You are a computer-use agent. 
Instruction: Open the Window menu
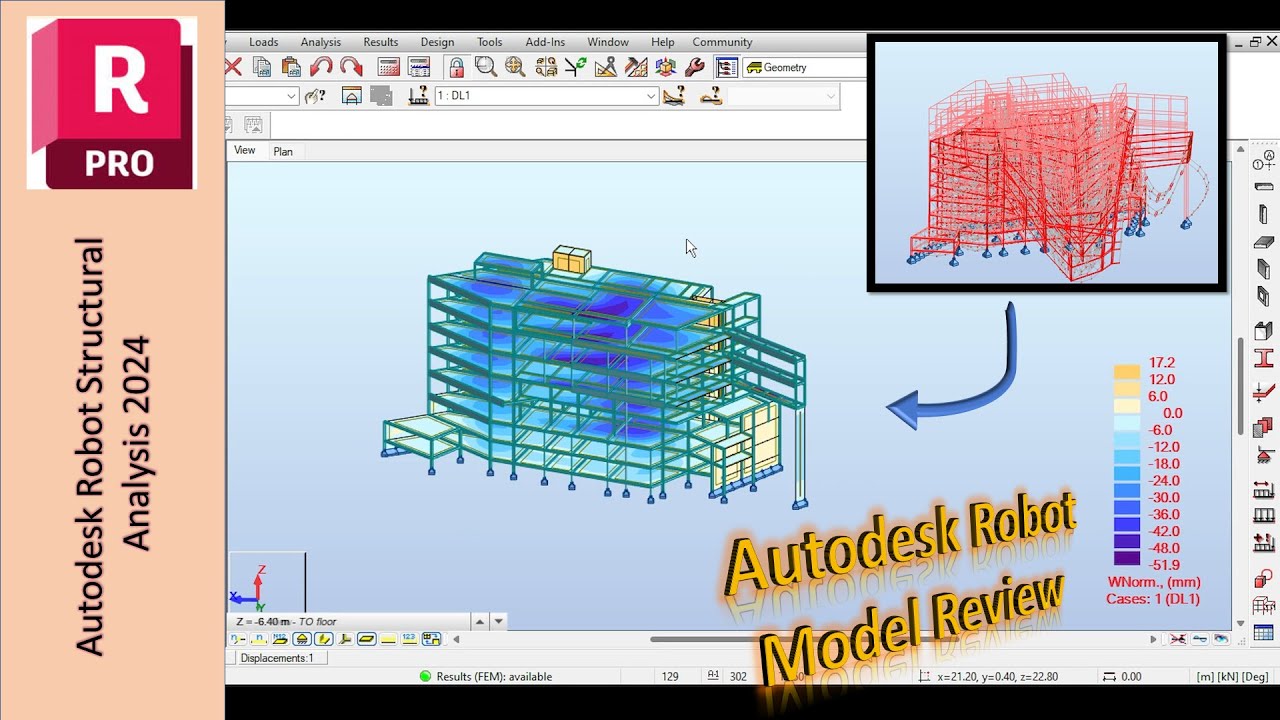click(x=608, y=42)
